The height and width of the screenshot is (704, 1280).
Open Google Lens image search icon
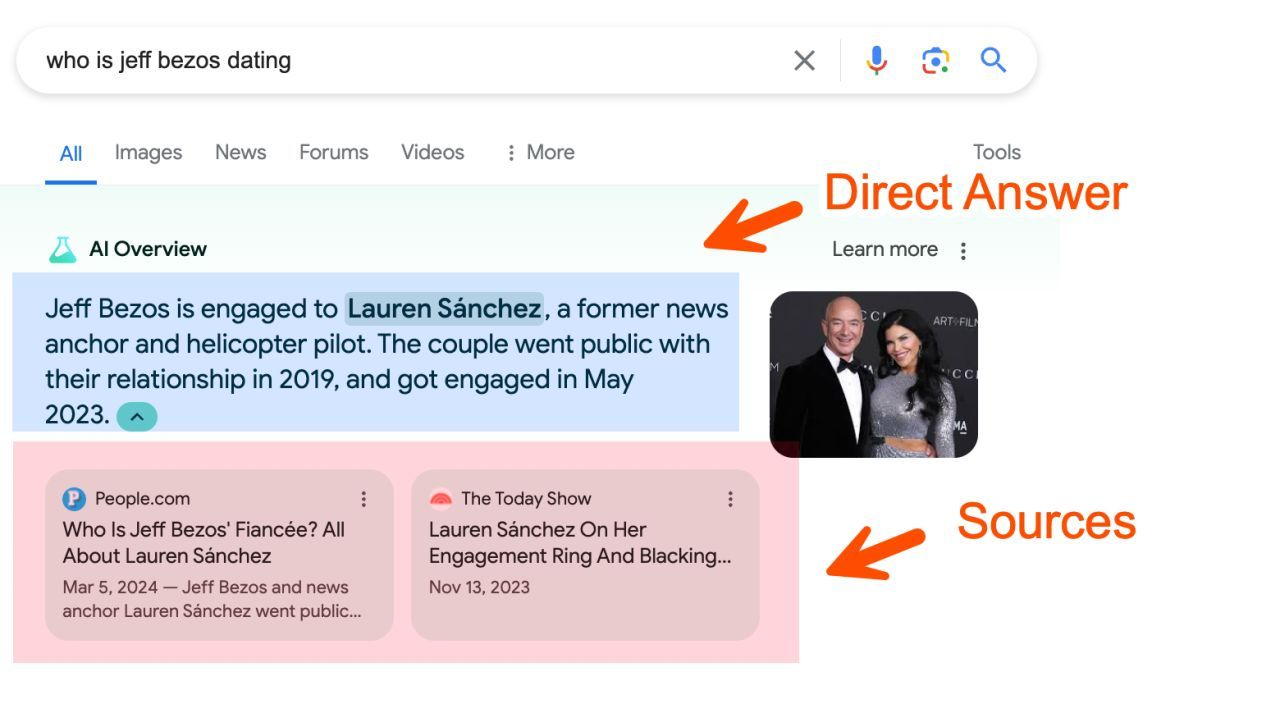pyautogui.click(x=935, y=61)
